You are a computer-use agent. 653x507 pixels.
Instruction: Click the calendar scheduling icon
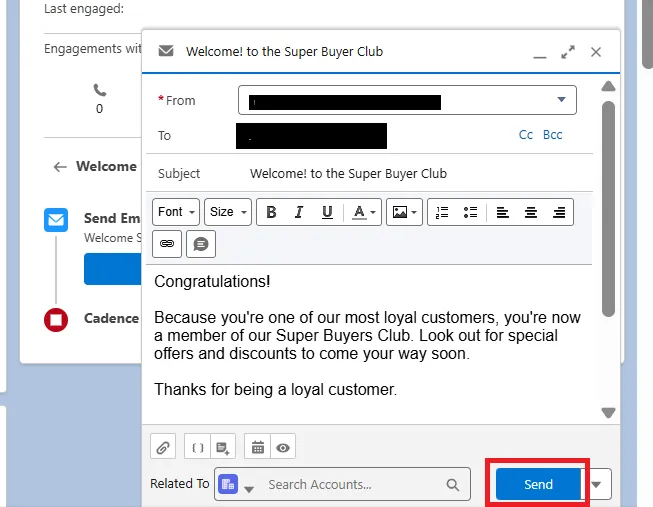[258, 448]
